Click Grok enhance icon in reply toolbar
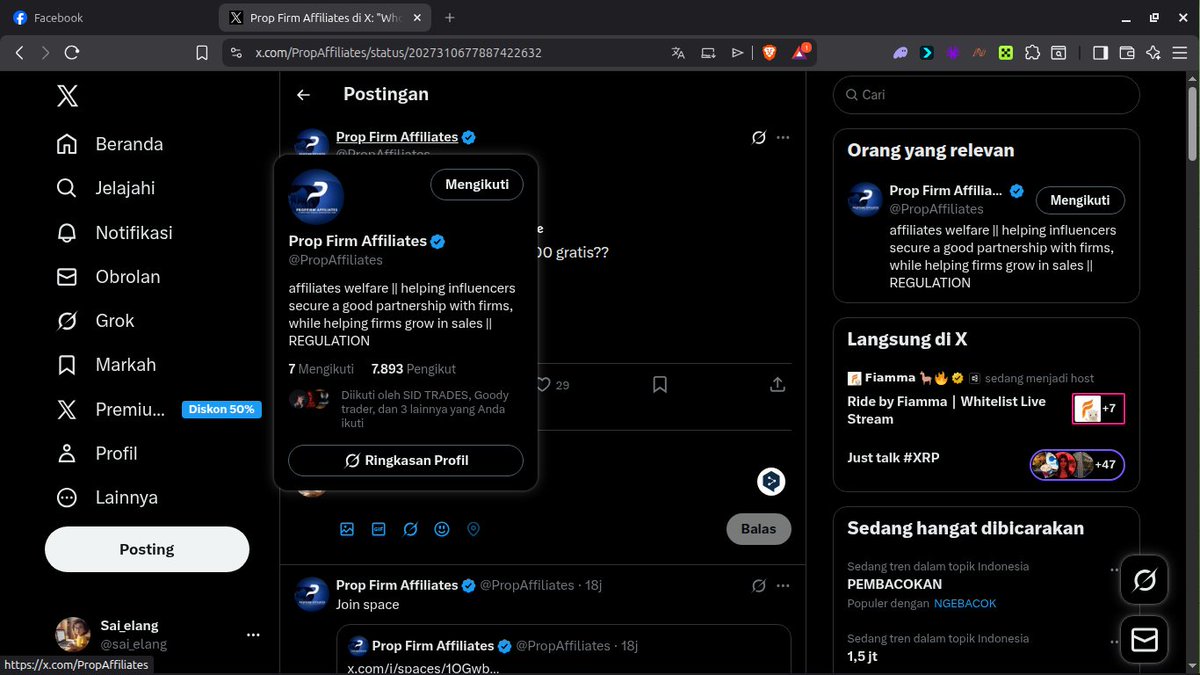The height and width of the screenshot is (675, 1200). [410, 529]
